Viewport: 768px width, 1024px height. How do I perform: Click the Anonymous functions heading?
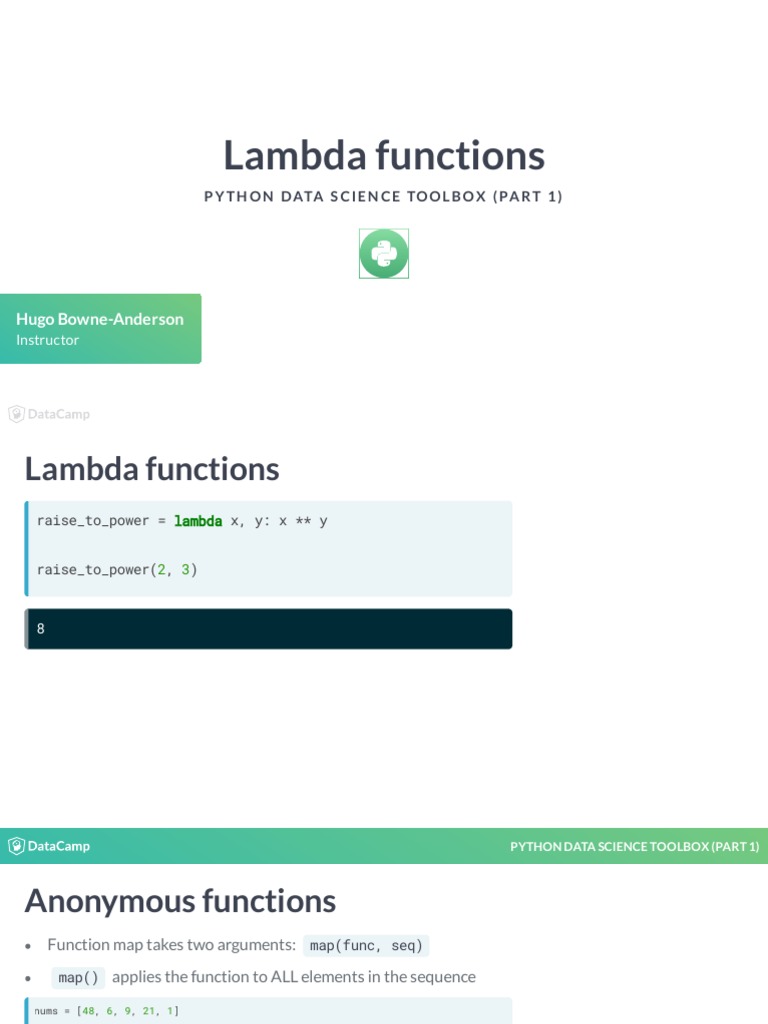(x=180, y=901)
